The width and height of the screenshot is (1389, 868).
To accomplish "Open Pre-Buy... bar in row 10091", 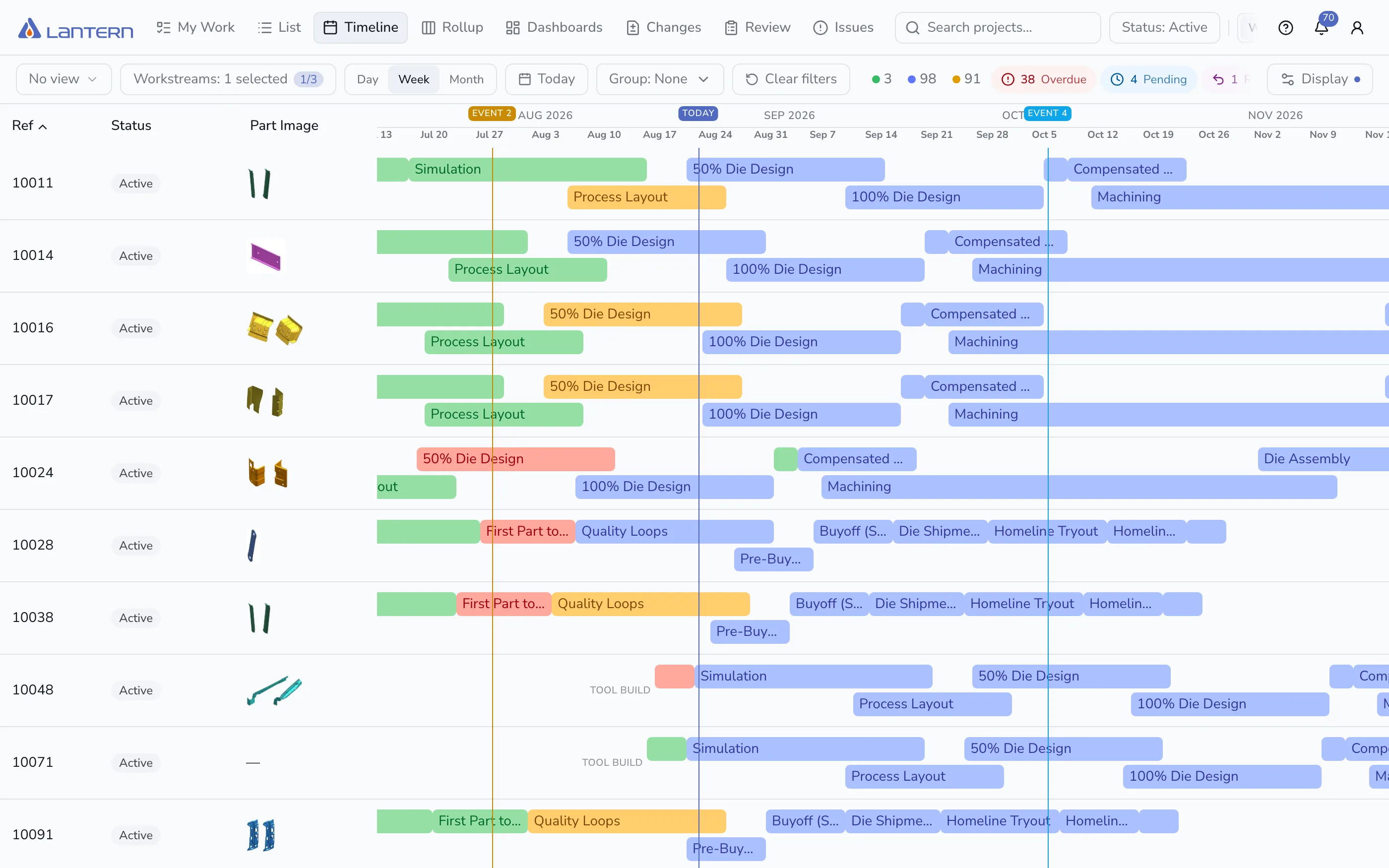I will coord(725,849).
